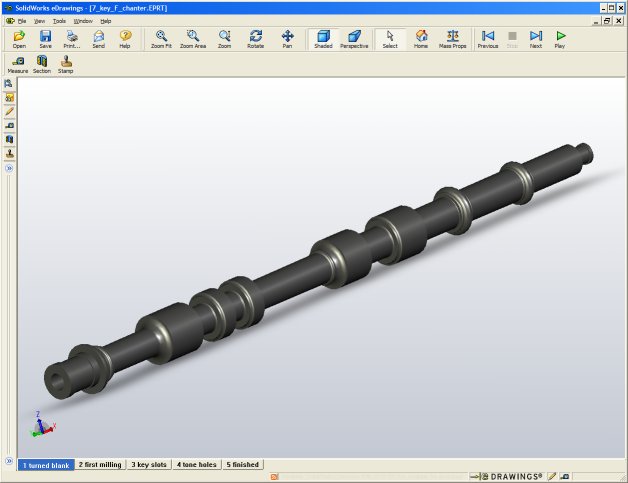Select the Zoom to Fit tool

[161, 38]
